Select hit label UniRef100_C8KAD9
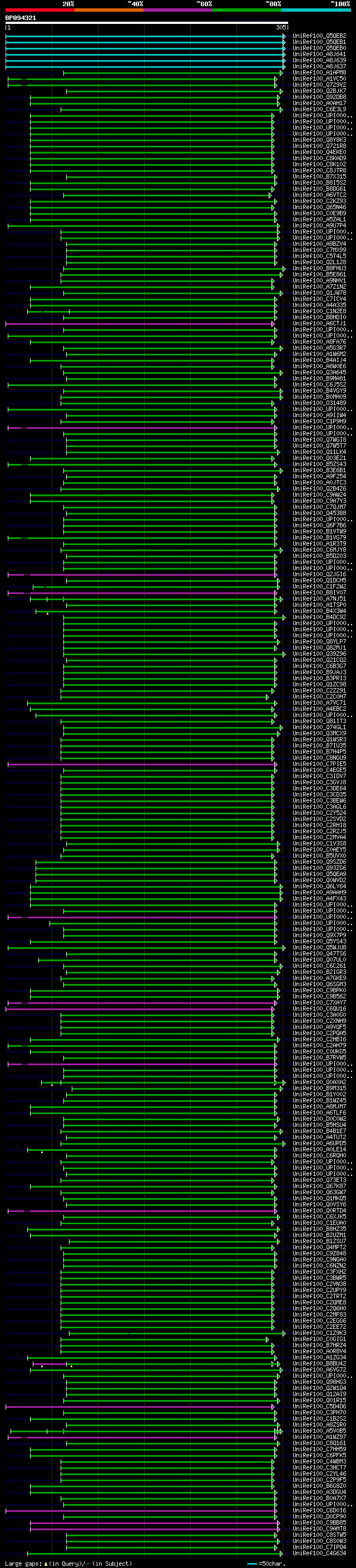Image resolution: width=356 pixels, height=1568 pixels. click(x=319, y=159)
